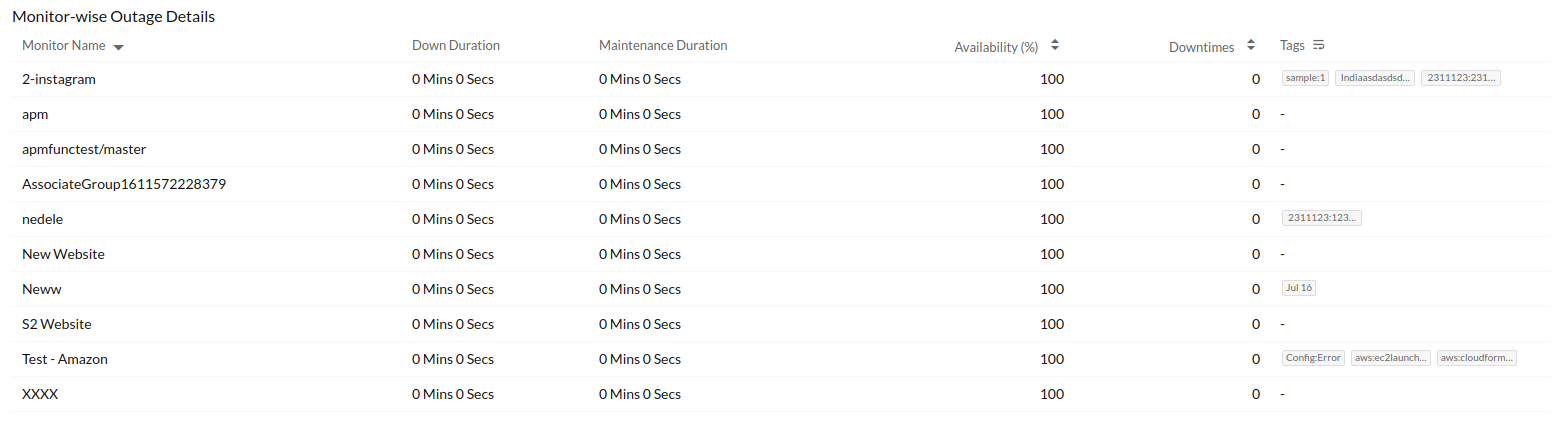This screenshot has height=426, width=1559.
Task: Sort by Monitor Name arrow
Action: pyautogui.click(x=118, y=47)
